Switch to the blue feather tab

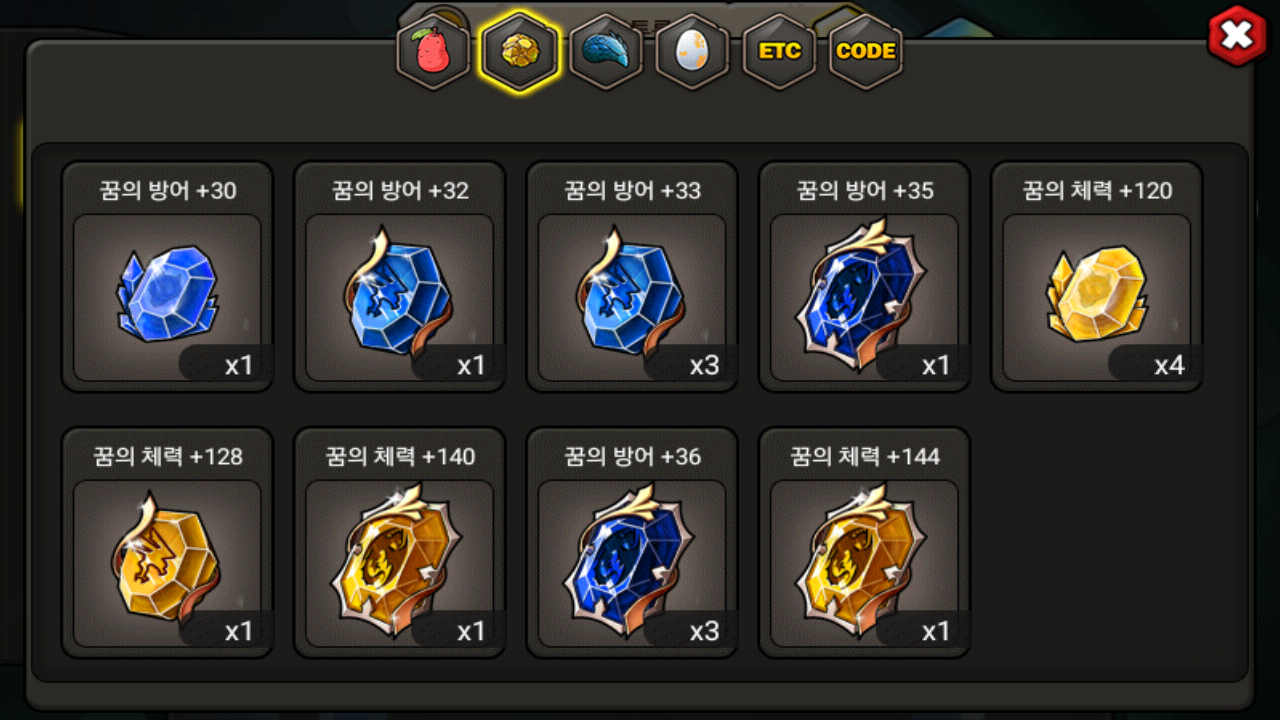click(x=606, y=52)
